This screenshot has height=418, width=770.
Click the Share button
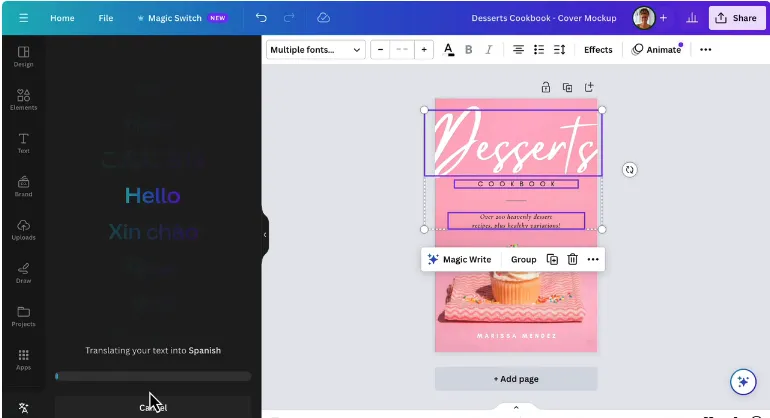coord(737,18)
